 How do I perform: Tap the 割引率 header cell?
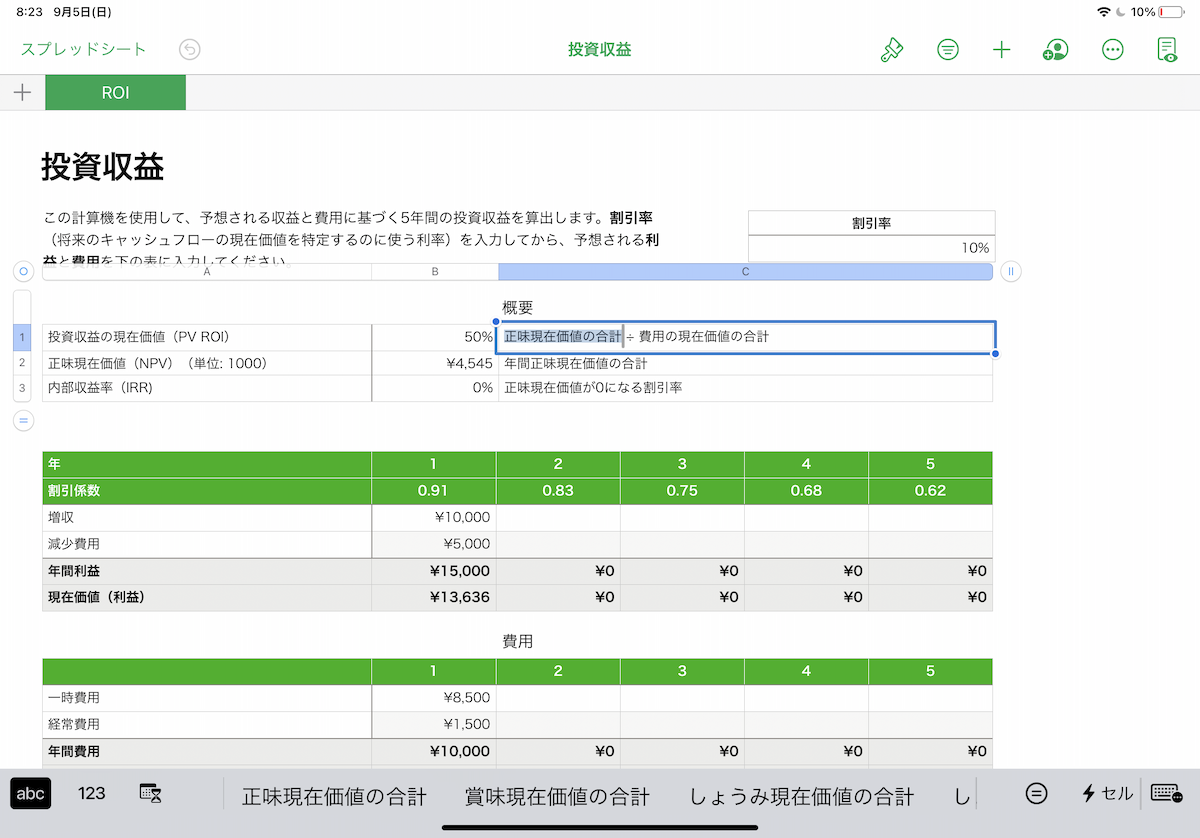point(871,223)
